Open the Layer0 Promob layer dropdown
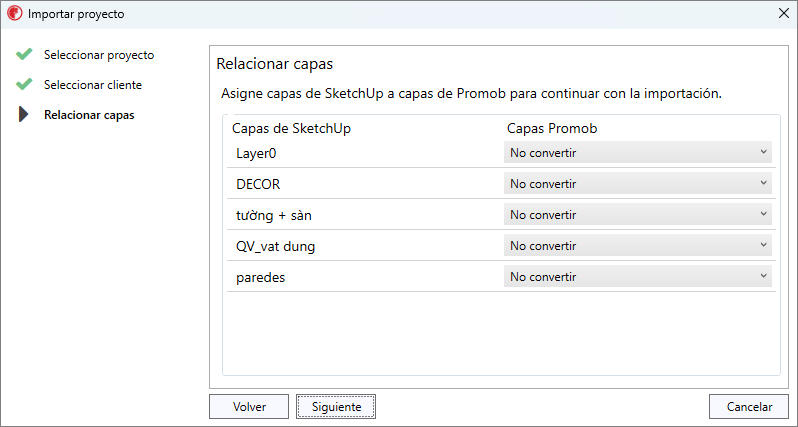The width and height of the screenshot is (798, 427). [638, 153]
